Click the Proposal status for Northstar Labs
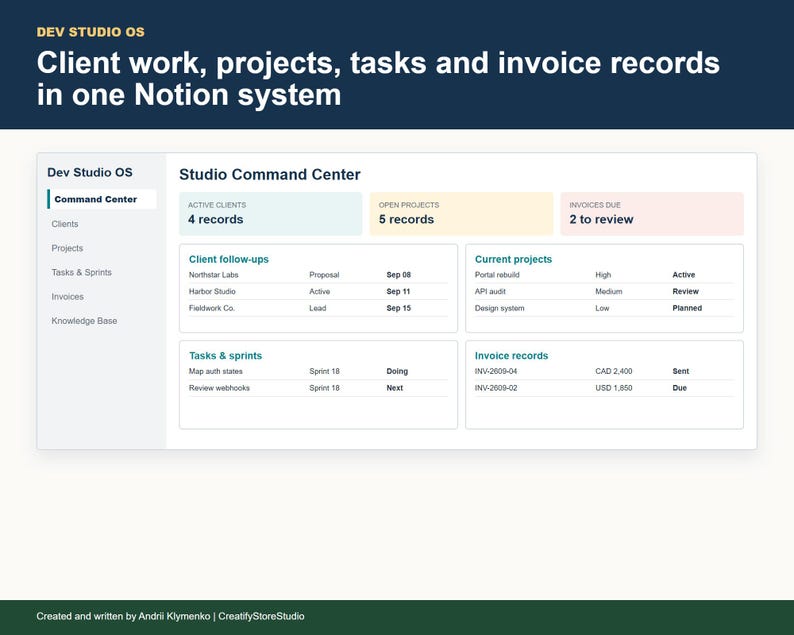 324,275
